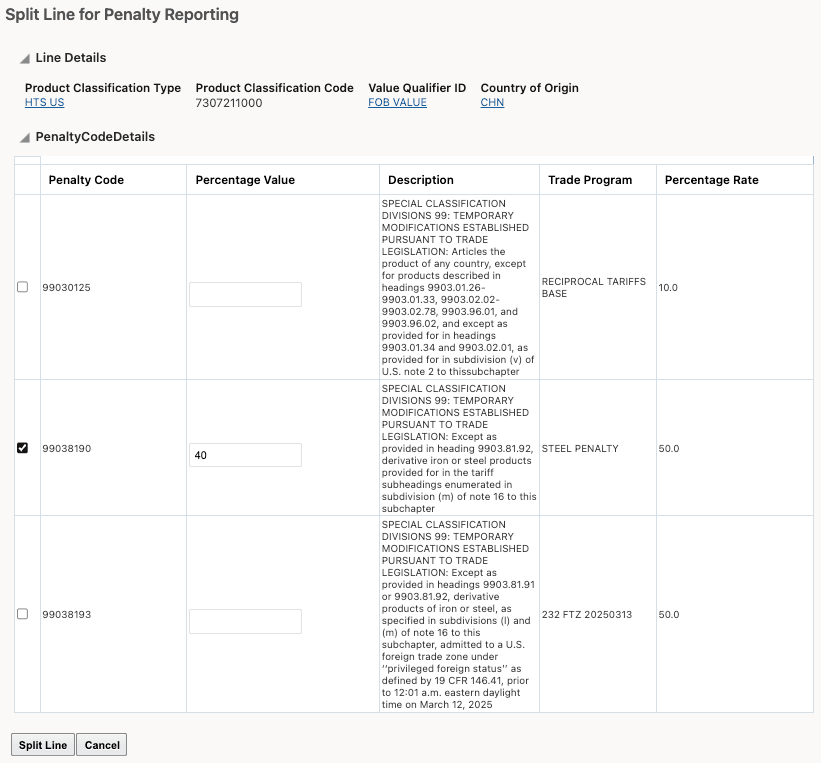The height and width of the screenshot is (763, 821).
Task: Open the HTS US classification link
Action: coord(43,102)
